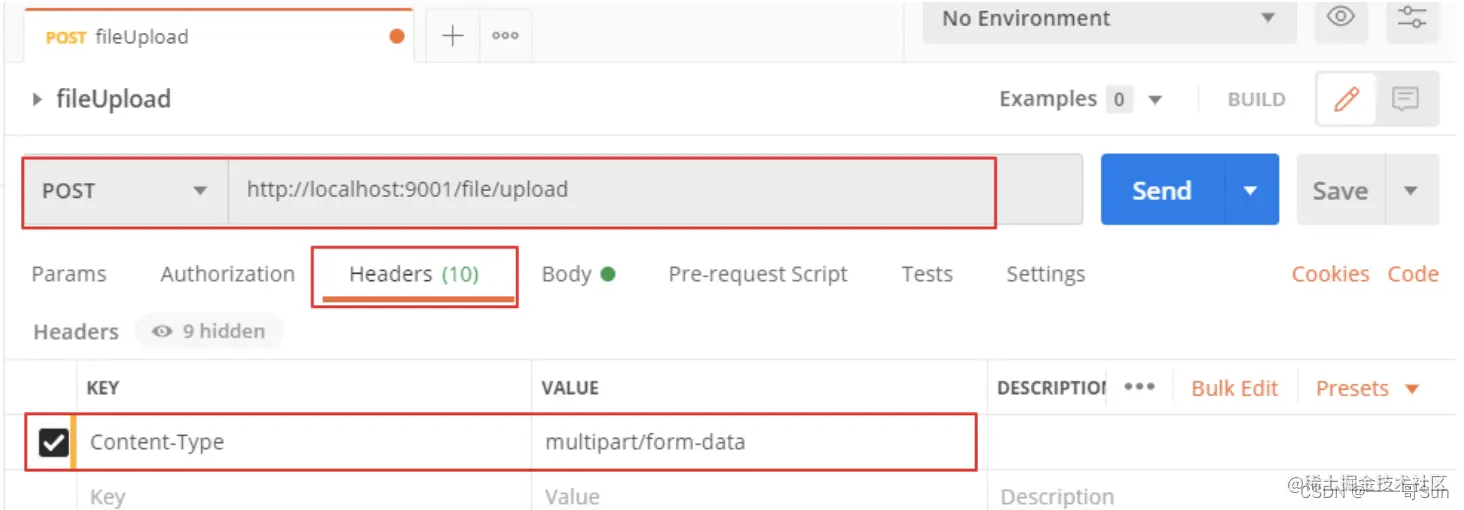
Task: Open the POST method dropdown
Action: pos(125,190)
